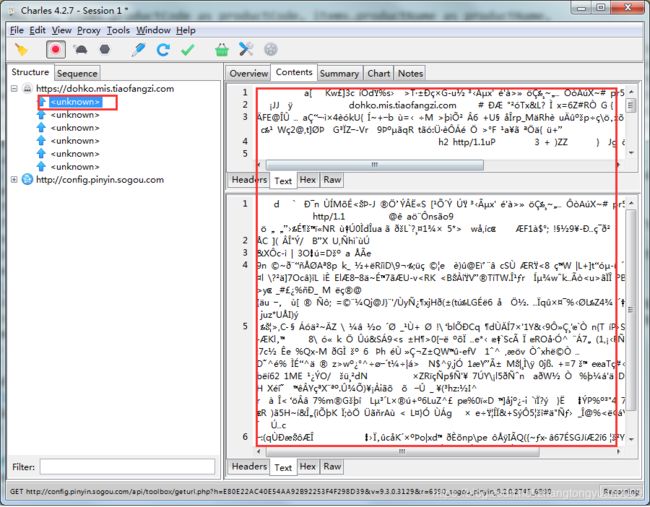Open request pane Headers tab

(x=249, y=180)
